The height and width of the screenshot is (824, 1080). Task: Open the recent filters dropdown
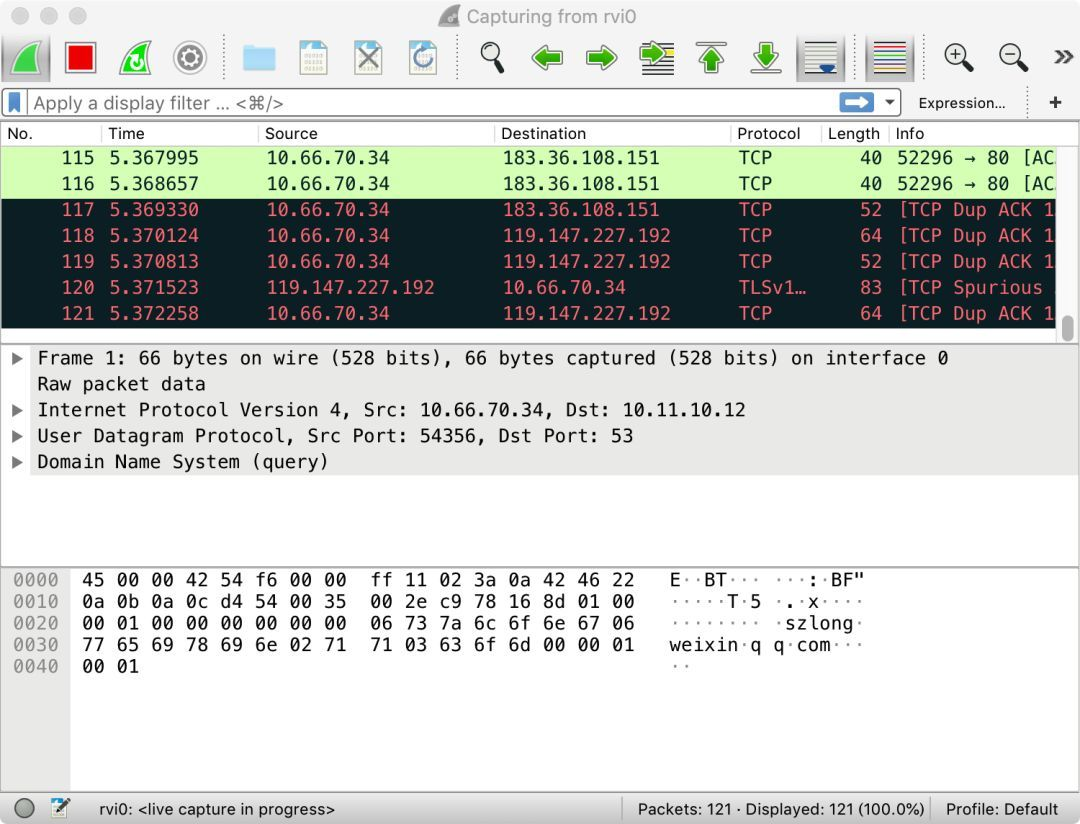pos(890,103)
